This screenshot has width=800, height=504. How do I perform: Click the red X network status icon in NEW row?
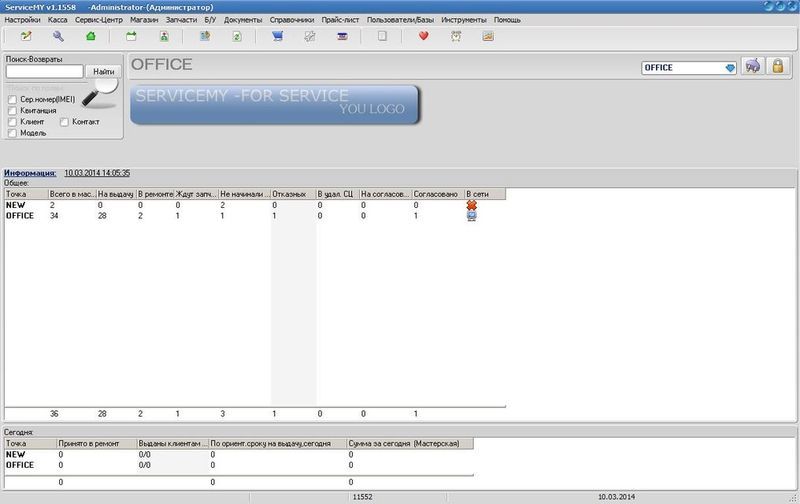471,205
